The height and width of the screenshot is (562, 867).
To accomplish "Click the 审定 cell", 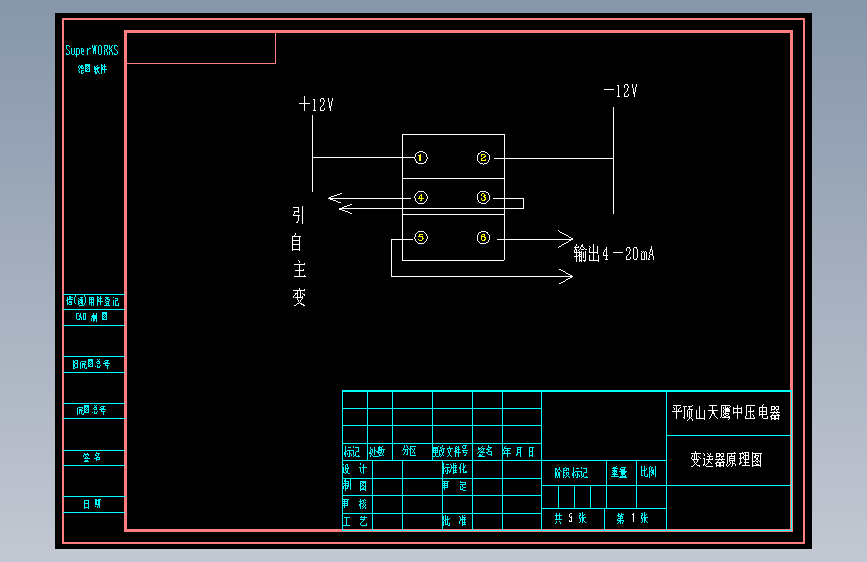I will point(455,486).
